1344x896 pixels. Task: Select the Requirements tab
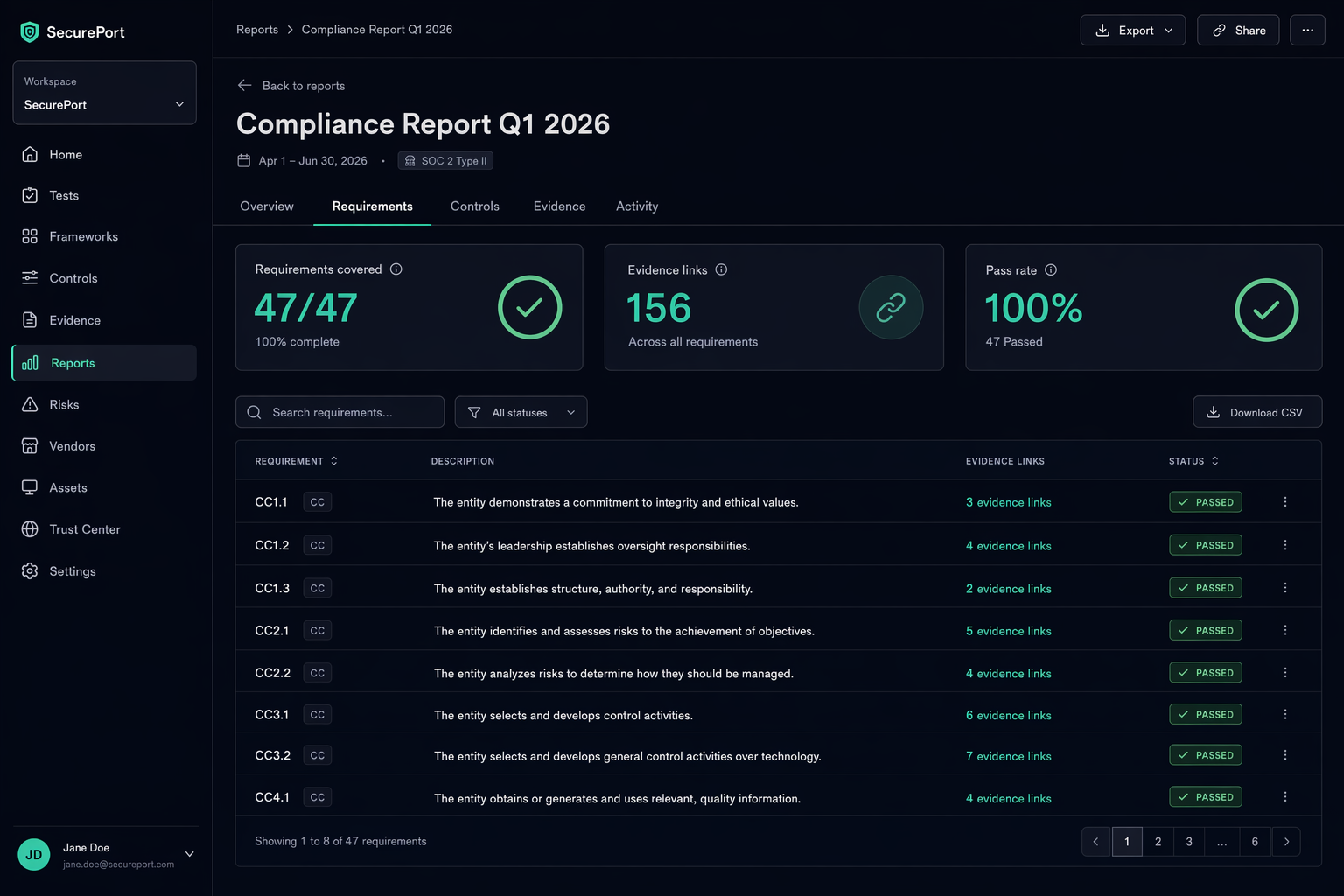372,206
